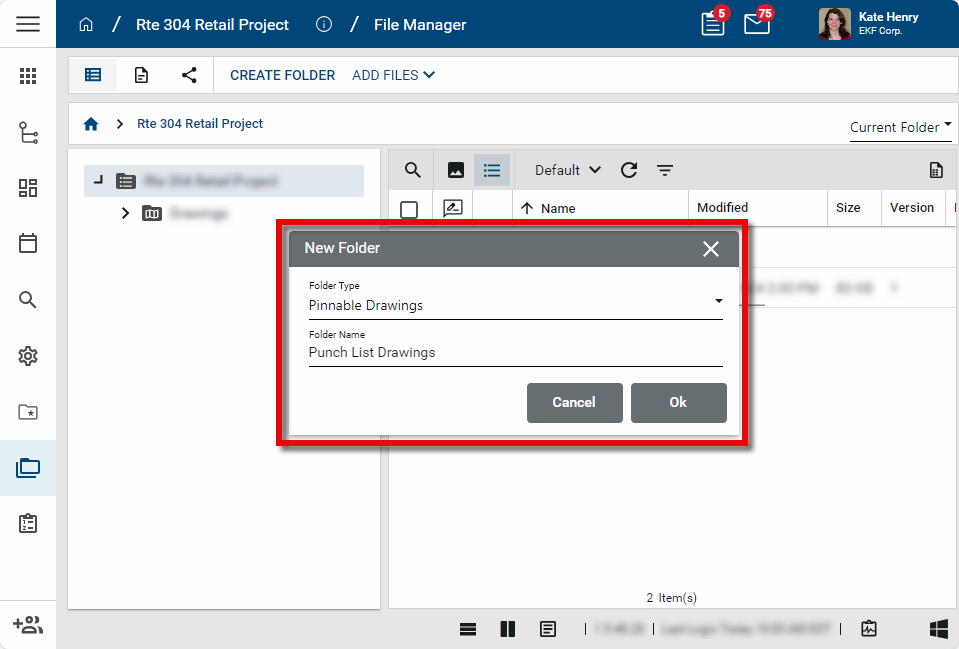
Task: Click the share icon in toolbar
Action: [189, 75]
